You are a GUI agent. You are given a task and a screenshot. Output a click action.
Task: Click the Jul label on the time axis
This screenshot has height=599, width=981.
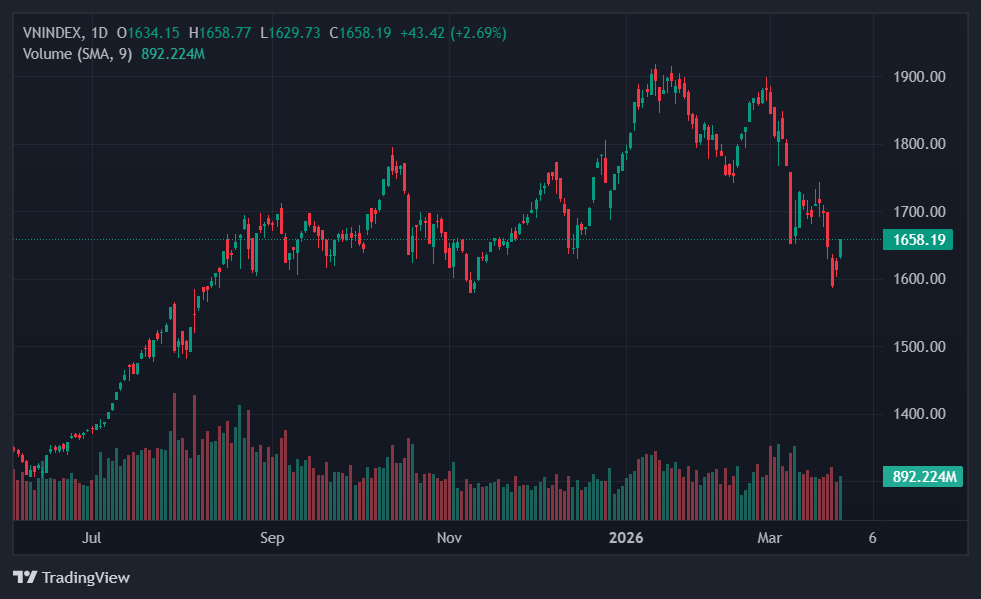[x=92, y=538]
